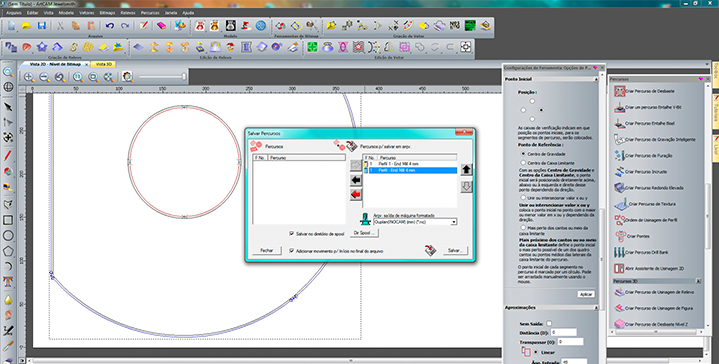Click the scissors cut icon
Image resolution: width=719 pixels, height=364 pixels.
[61, 26]
